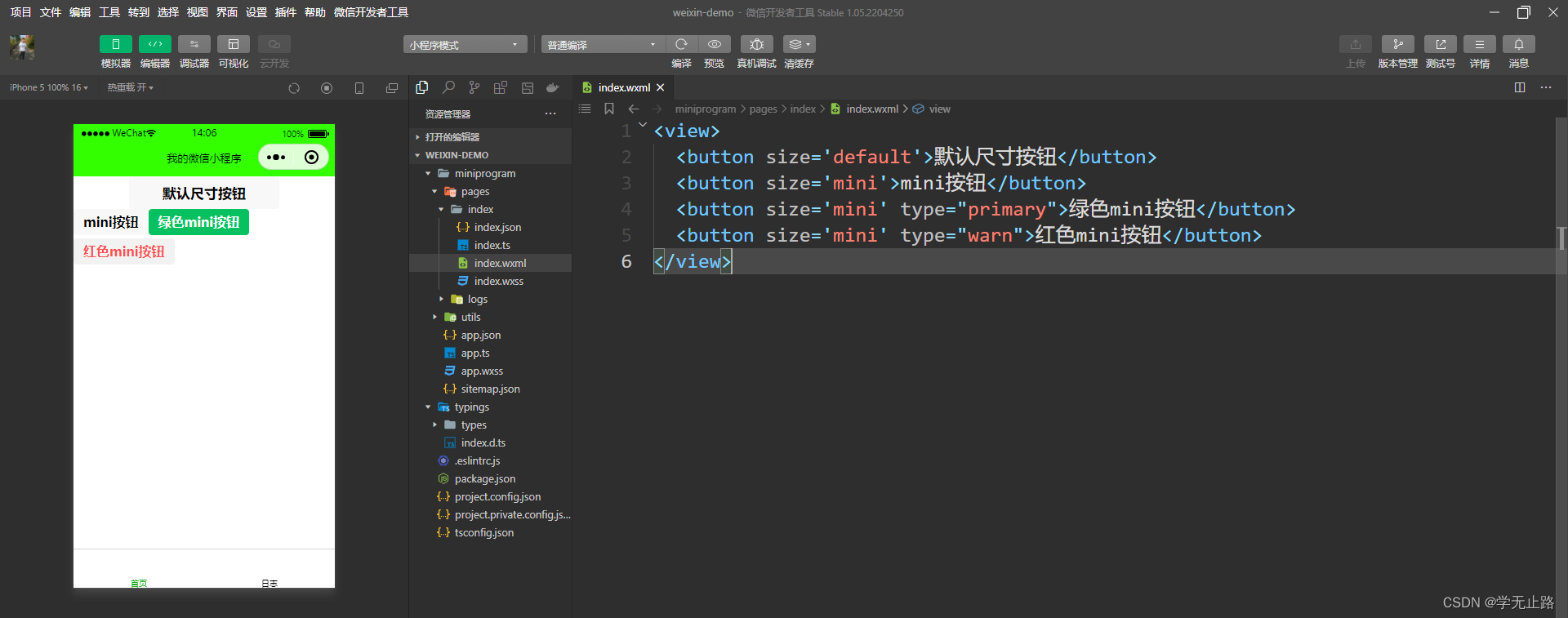Toggle the 编辑器 editor panel button

click(x=155, y=44)
